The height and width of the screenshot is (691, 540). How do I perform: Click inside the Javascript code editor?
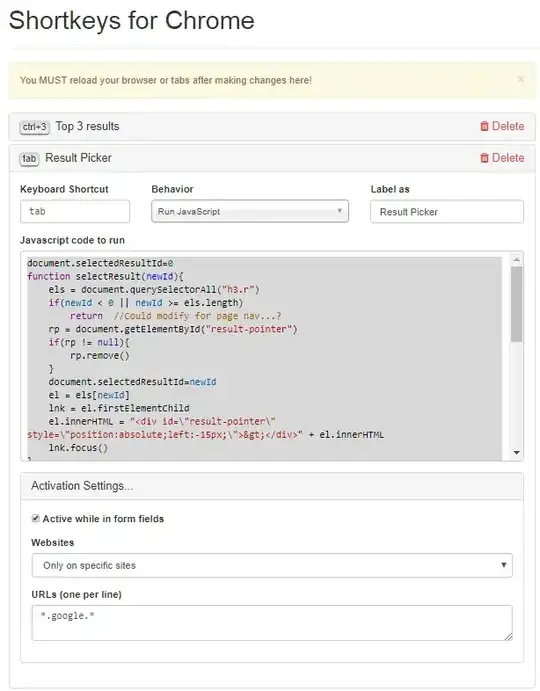(264, 357)
